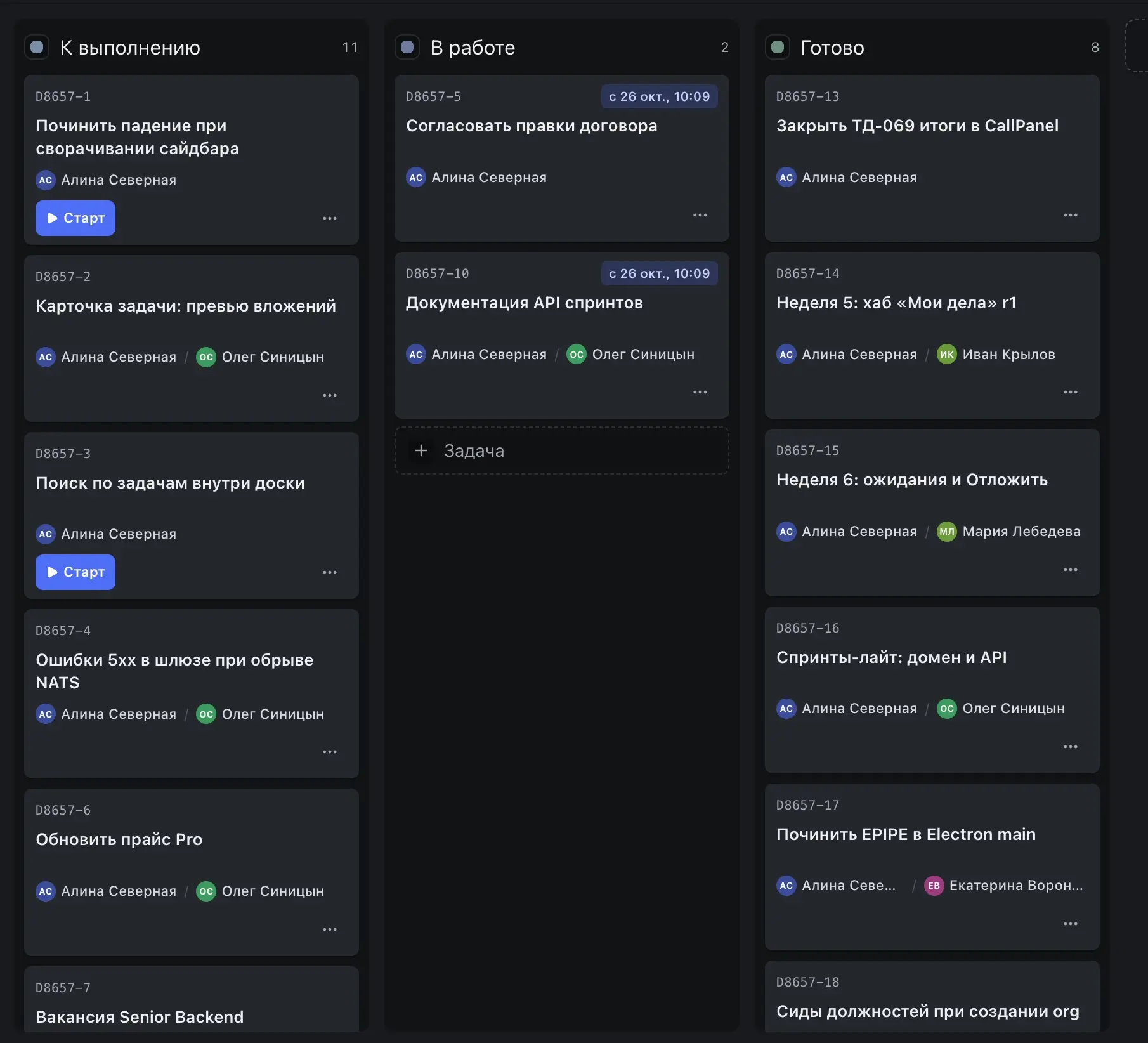Open the more-options menu on card D8657-1
The height and width of the screenshot is (1043, 1148).
pos(330,218)
